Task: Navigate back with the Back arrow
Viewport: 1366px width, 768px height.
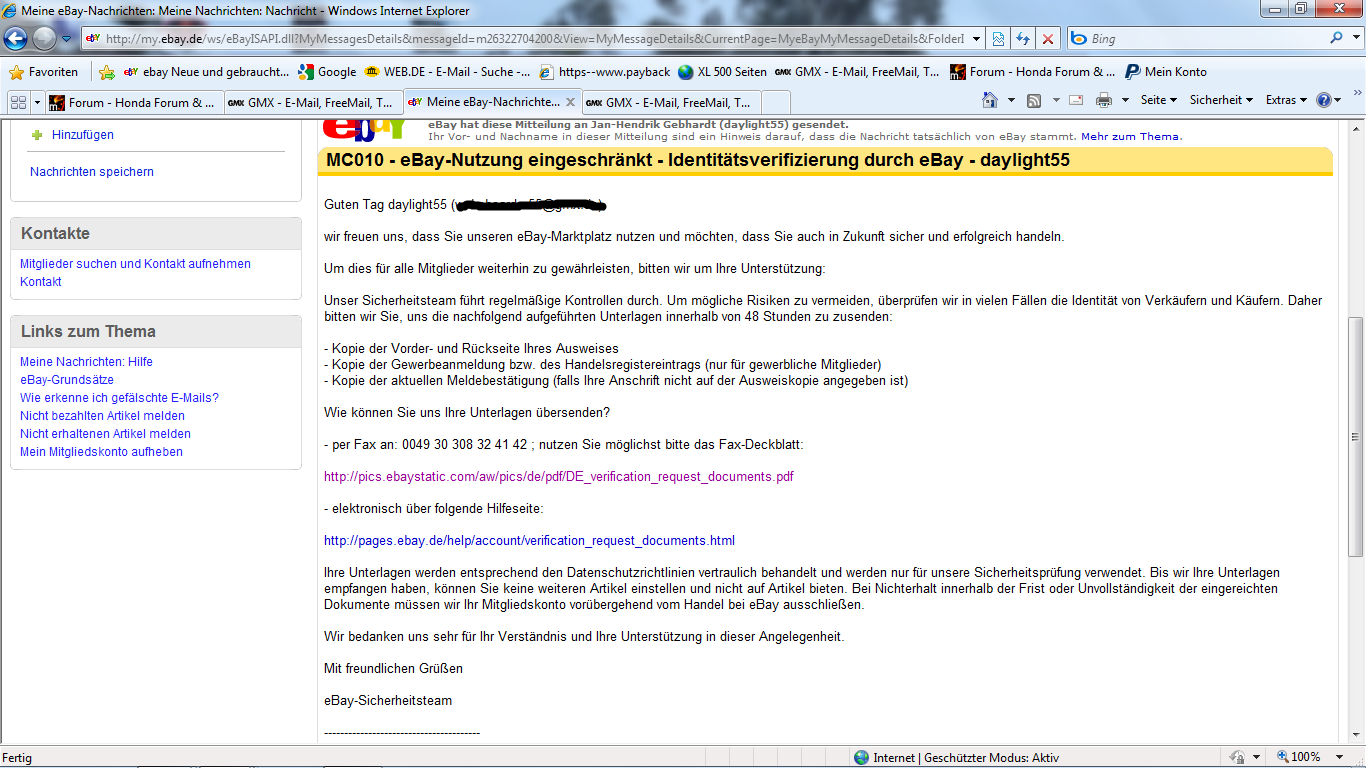Action: pos(16,38)
